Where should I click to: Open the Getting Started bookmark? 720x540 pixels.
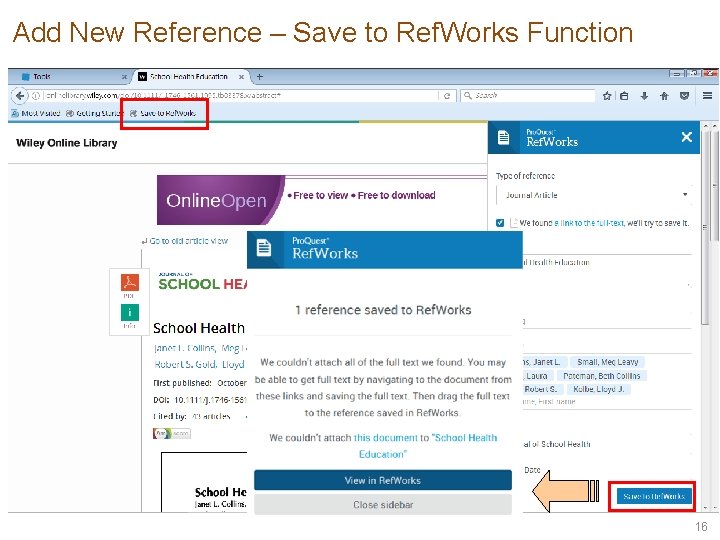pyautogui.click(x=94, y=113)
